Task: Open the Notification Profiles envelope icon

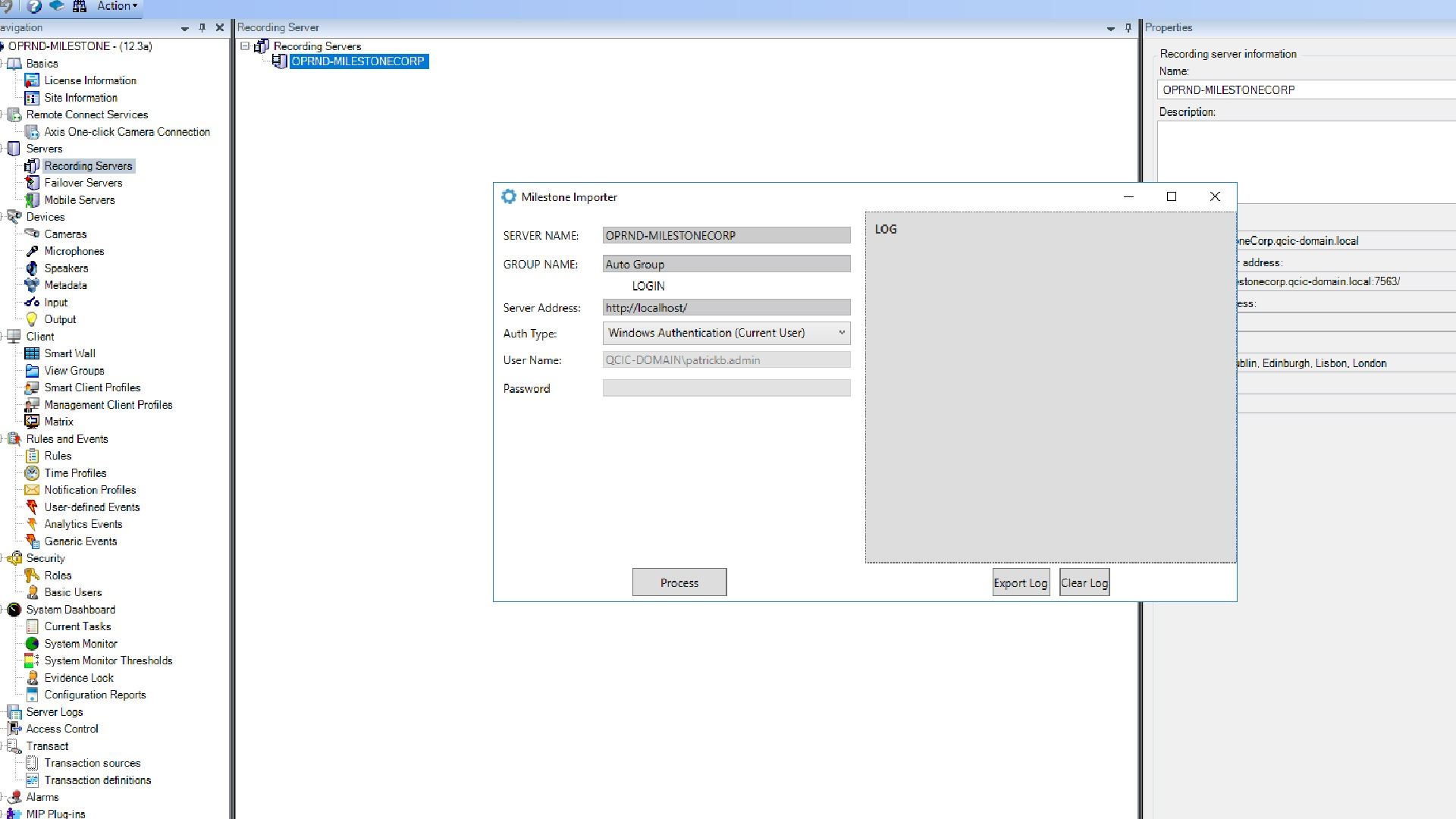Action: 32,490
